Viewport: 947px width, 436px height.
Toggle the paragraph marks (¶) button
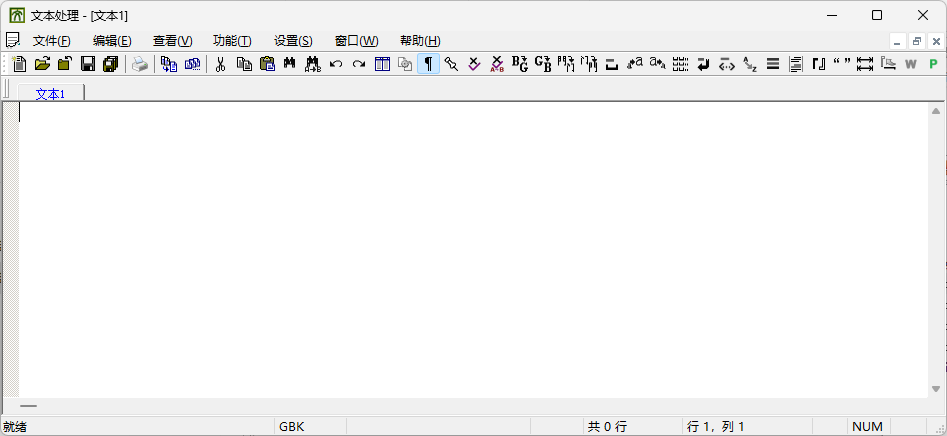[428, 64]
